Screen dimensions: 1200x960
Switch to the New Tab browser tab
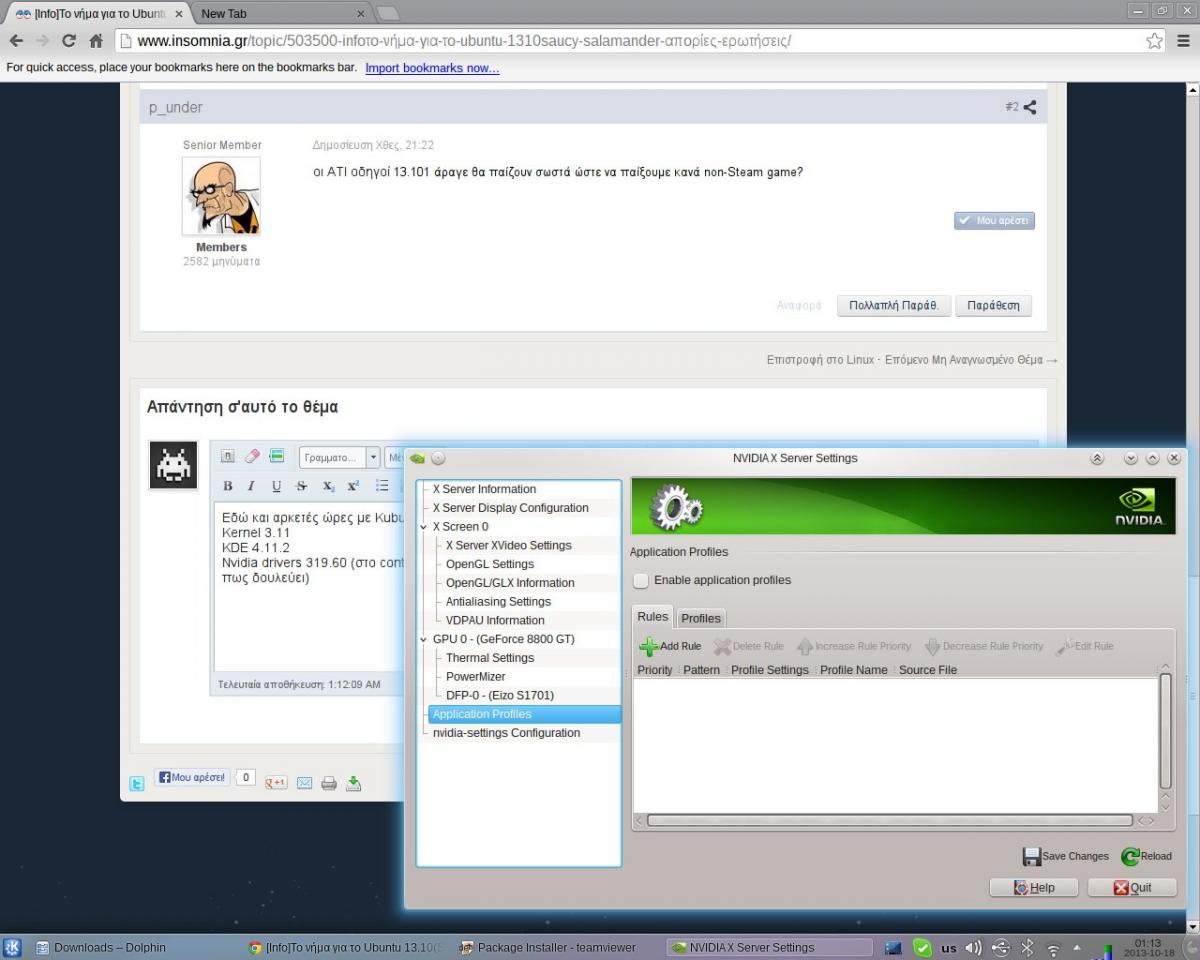point(283,13)
